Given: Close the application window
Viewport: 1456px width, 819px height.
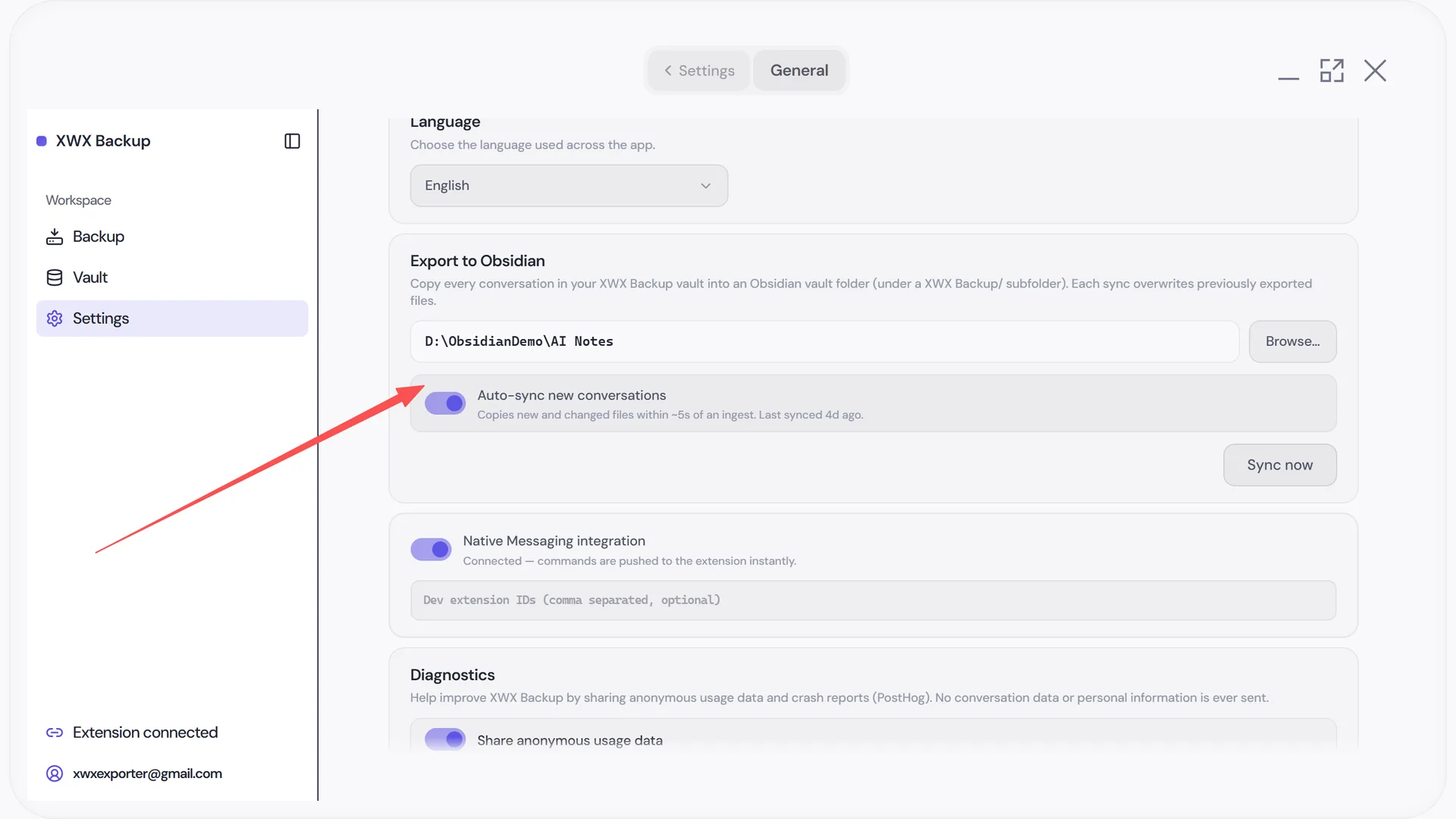Looking at the screenshot, I should click(1375, 71).
